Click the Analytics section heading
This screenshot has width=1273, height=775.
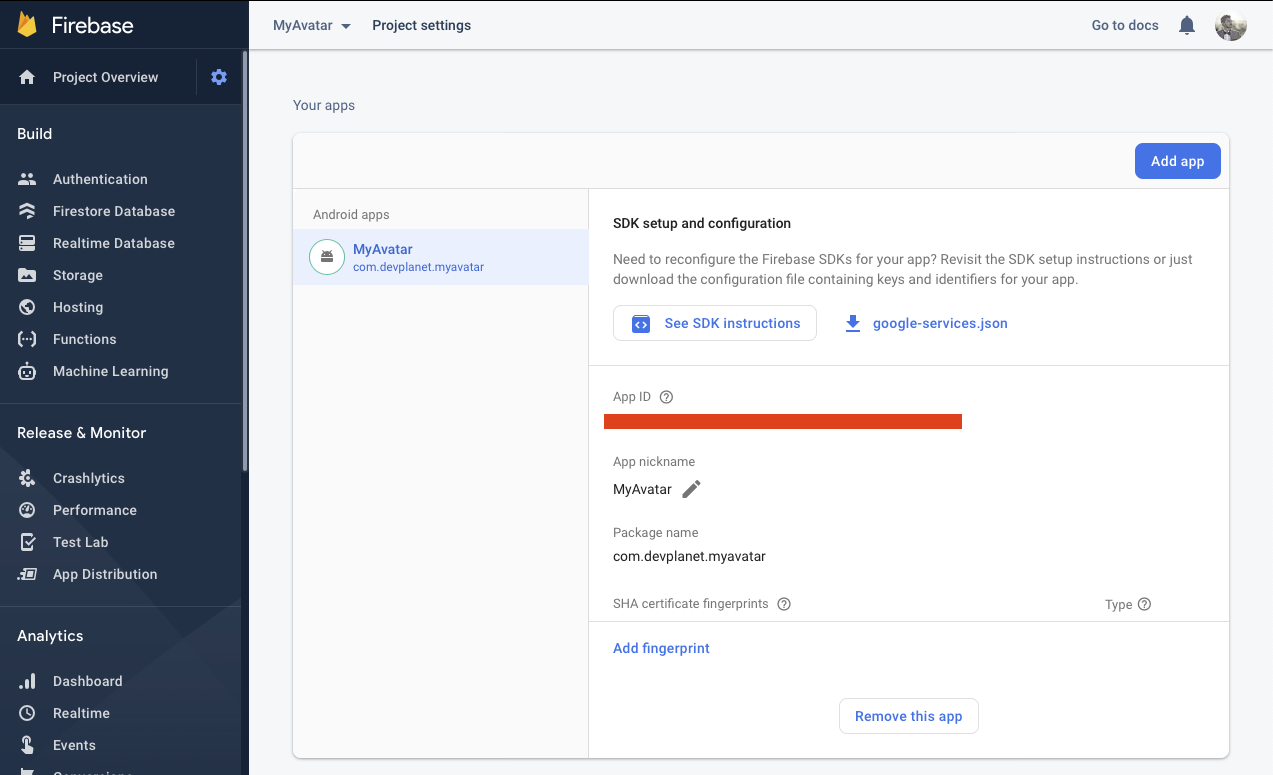coord(50,635)
